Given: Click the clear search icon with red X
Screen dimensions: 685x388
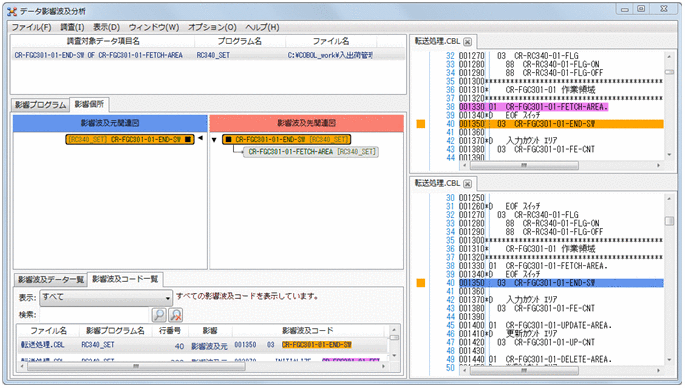Looking at the screenshot, I should (176, 315).
